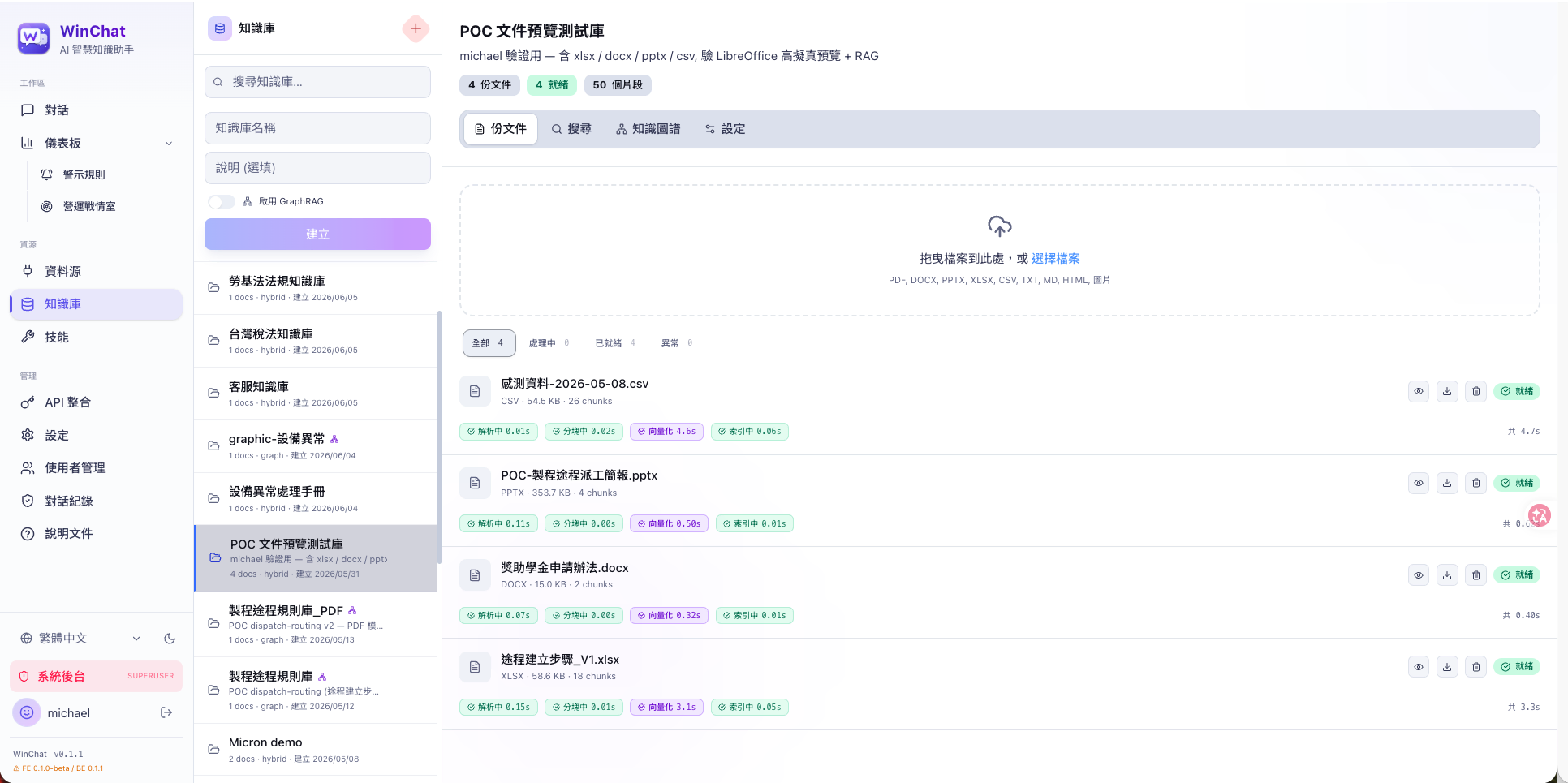Open the 繁體中文 language dropdown

point(80,639)
